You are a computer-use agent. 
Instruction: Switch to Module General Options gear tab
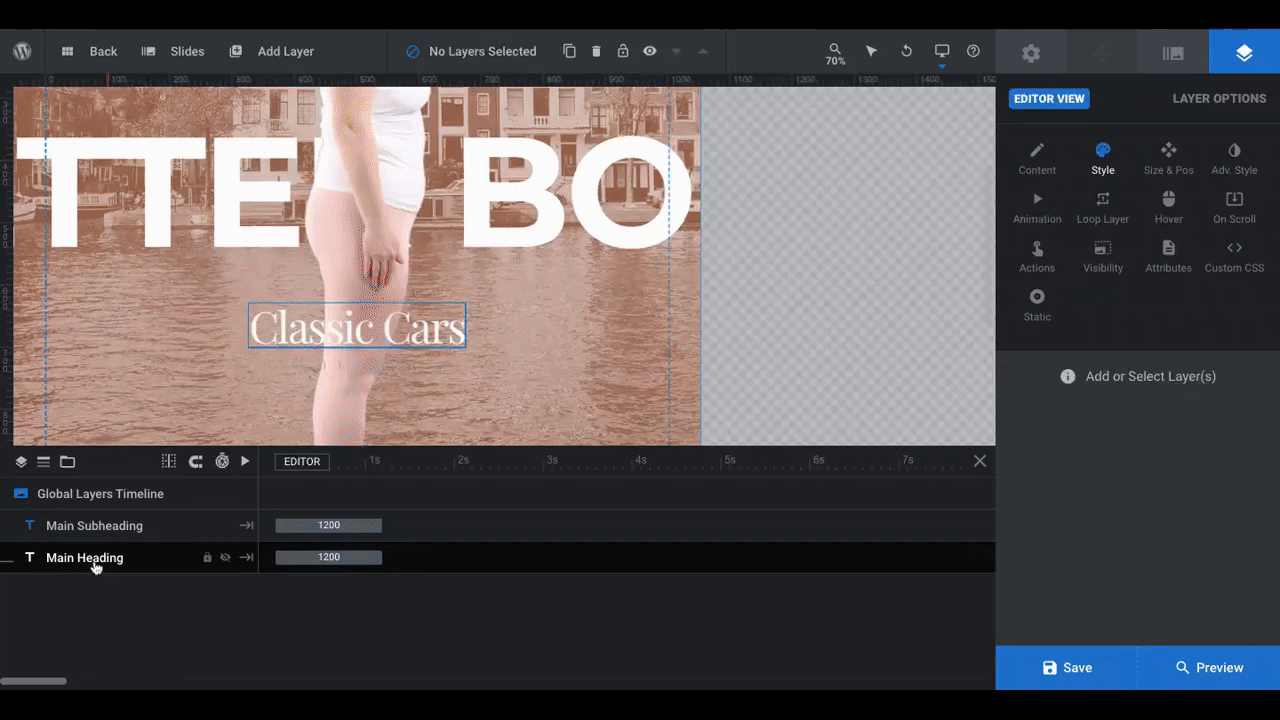(x=1031, y=53)
